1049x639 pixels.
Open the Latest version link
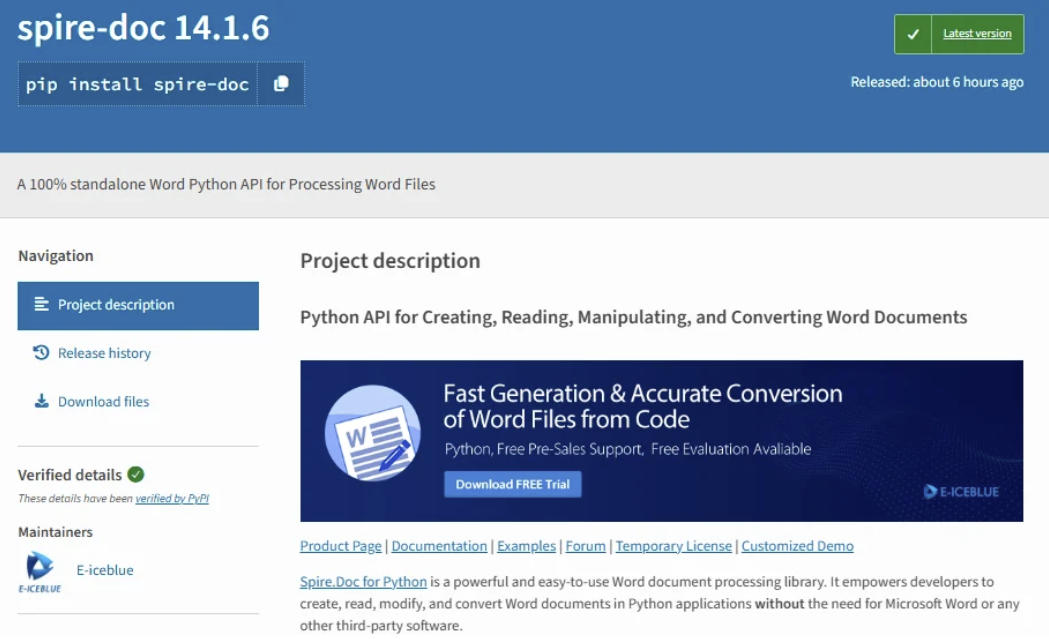[977, 33]
